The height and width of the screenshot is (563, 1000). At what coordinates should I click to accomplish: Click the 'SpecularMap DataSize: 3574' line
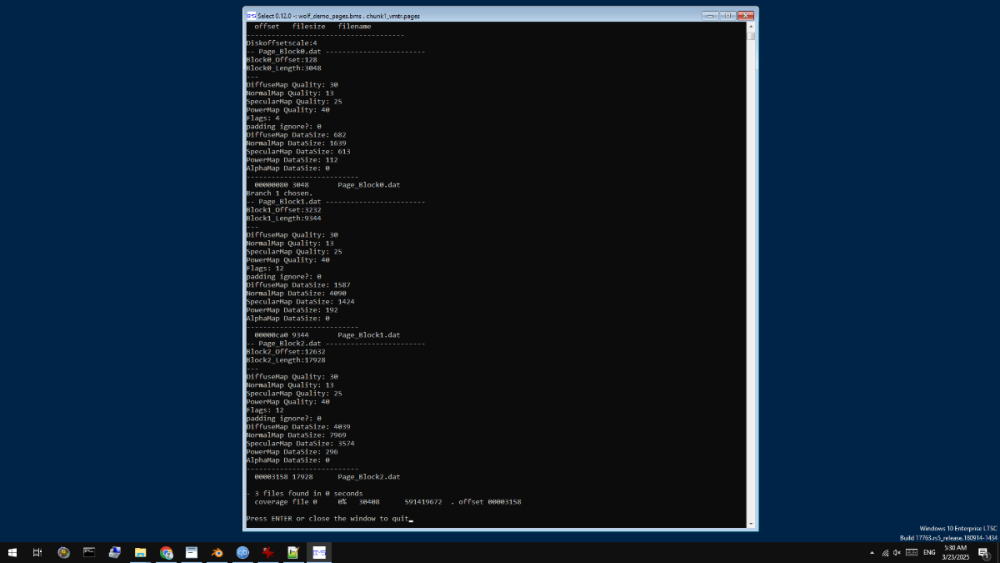(300, 443)
